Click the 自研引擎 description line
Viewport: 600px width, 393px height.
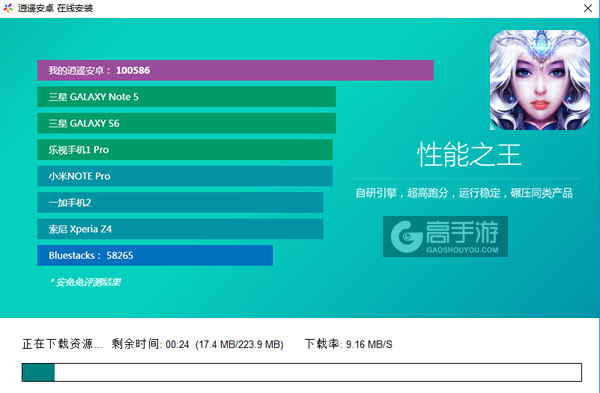(464, 193)
